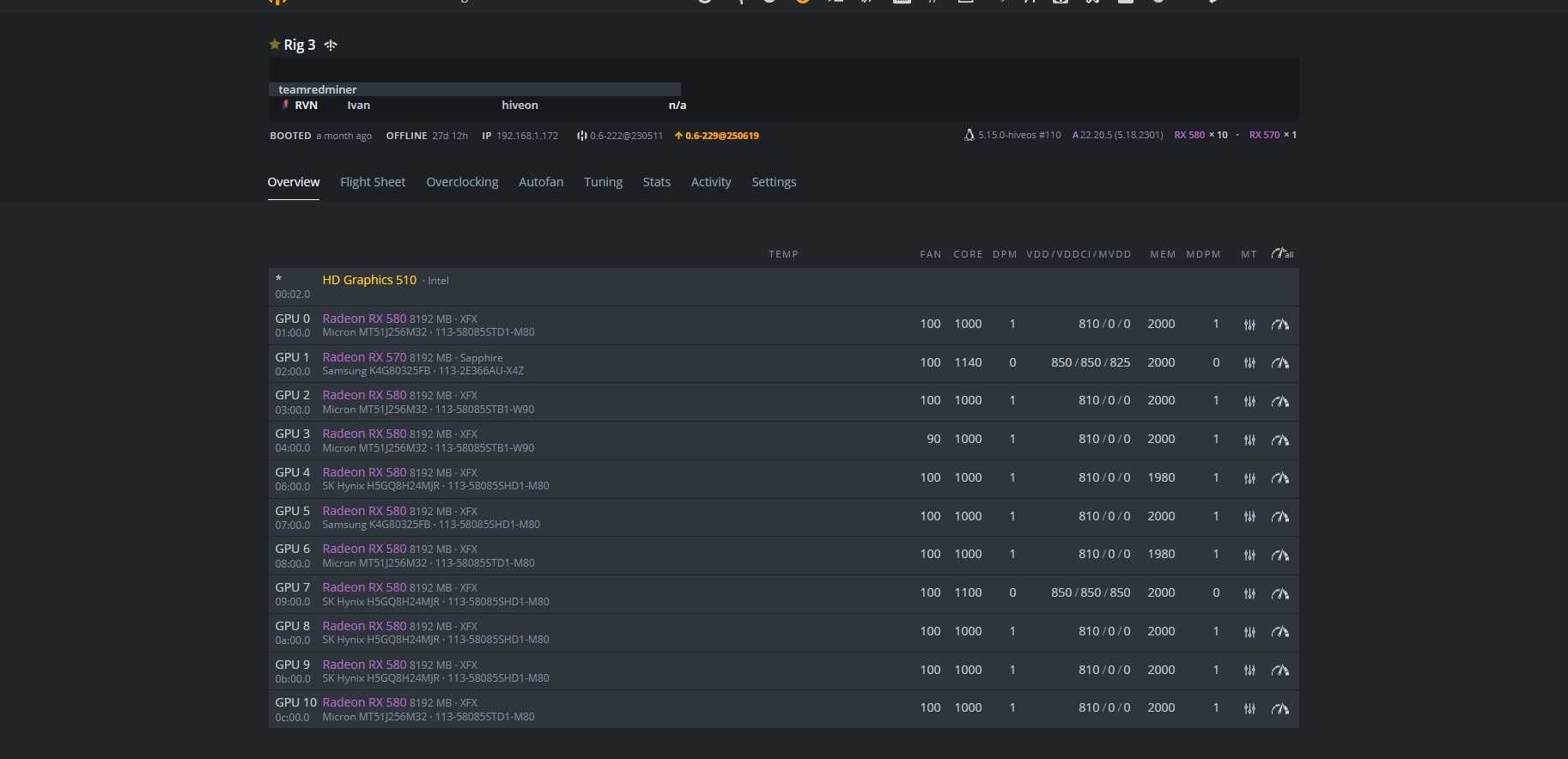Click AMD driver version 22.20.5
The height and width of the screenshot is (759, 1568).
point(1117,135)
